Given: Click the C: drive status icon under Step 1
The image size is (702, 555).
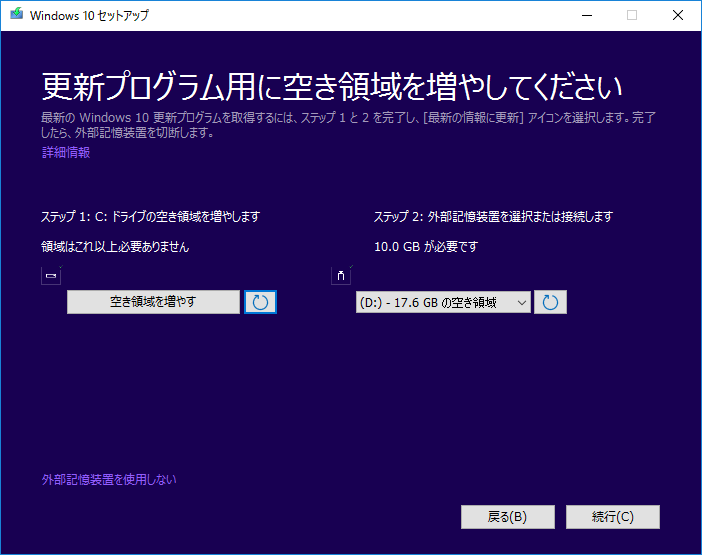Looking at the screenshot, I should point(51,276).
